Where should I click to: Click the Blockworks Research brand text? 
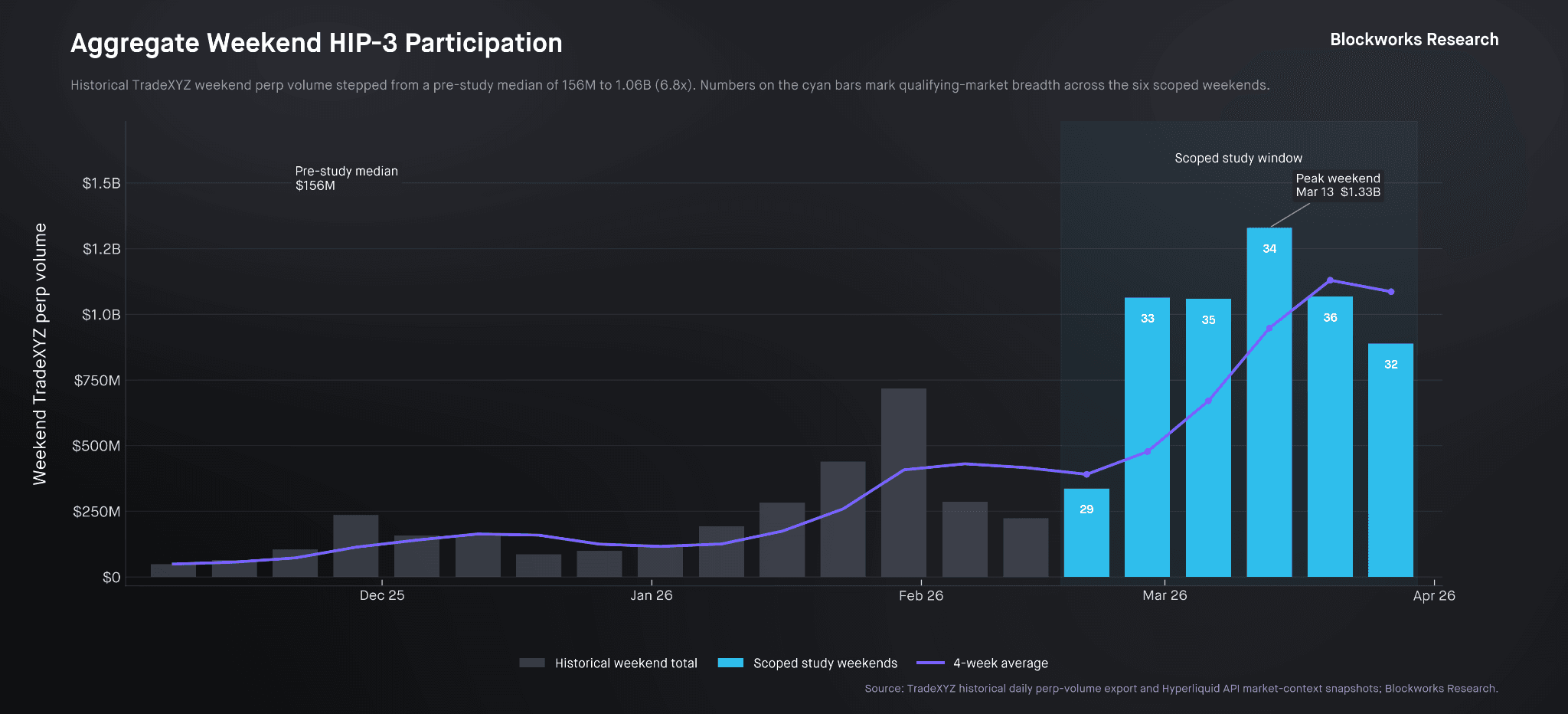1413,40
